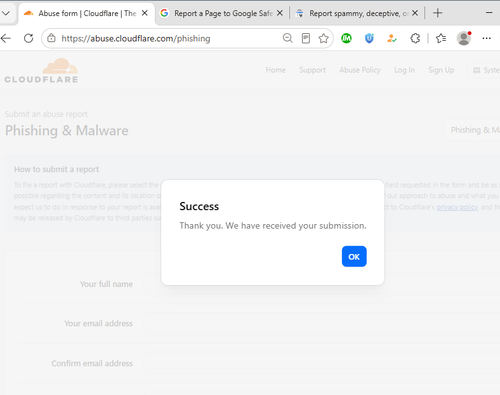Screen dimensions: 500x395
Task: Click the address bar URL abuse.cloudflare.com/phishing
Action: pyautogui.click(x=136, y=39)
